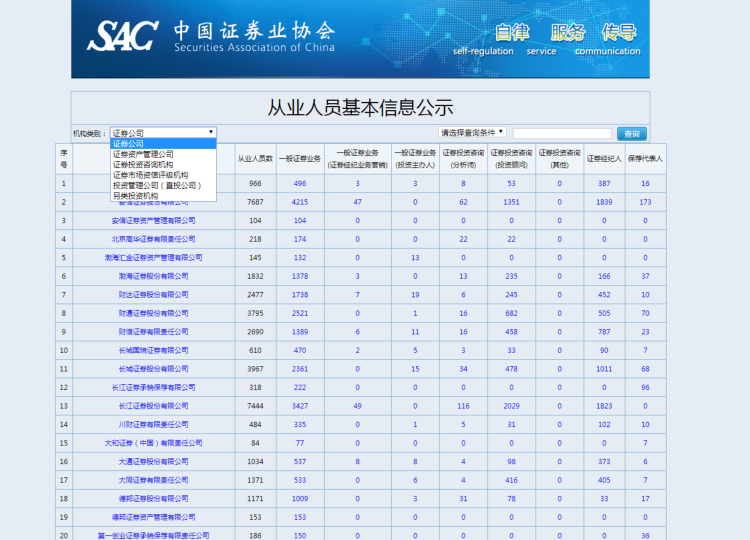The width and height of the screenshot is (750, 540).
Task: Select 投资管理公司（直投公司） option
Action: point(156,185)
